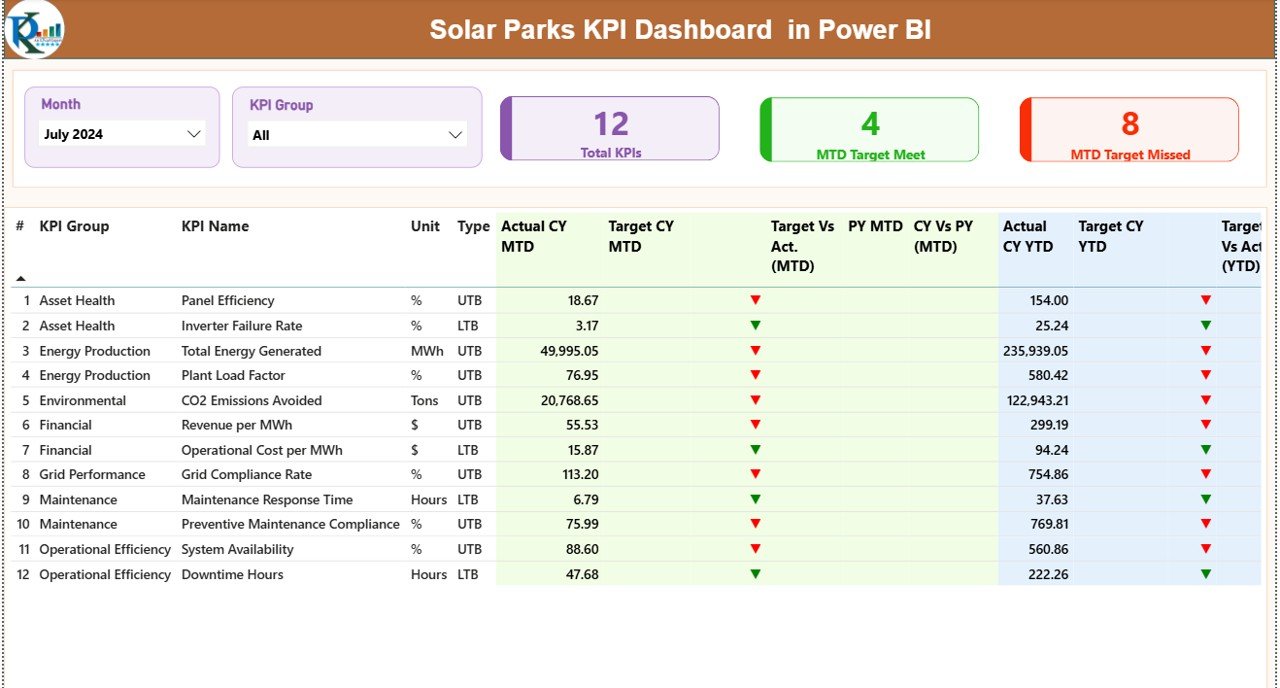Select the Total KPIs card

(611, 128)
